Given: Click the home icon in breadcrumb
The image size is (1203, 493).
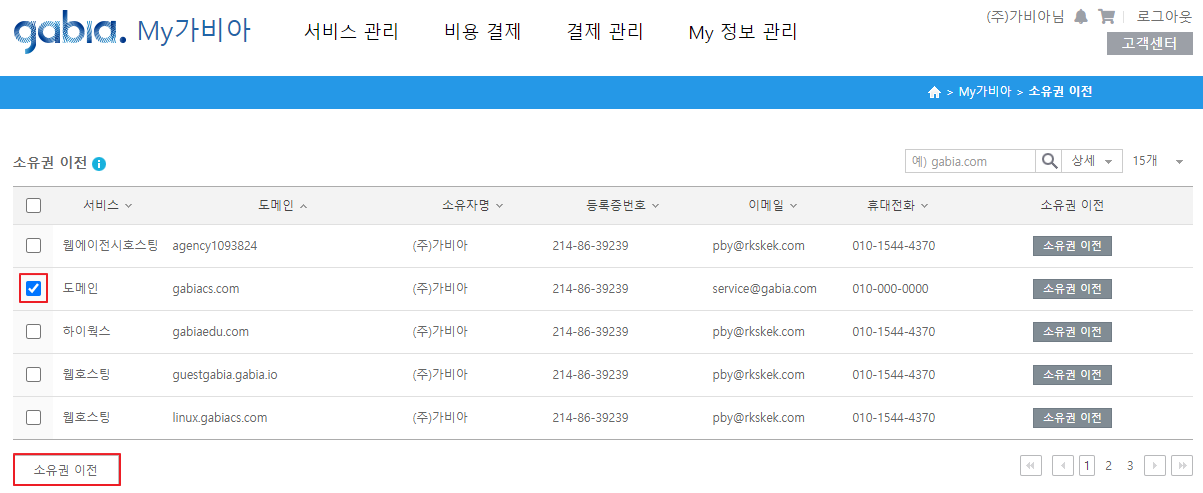Looking at the screenshot, I should [935, 92].
